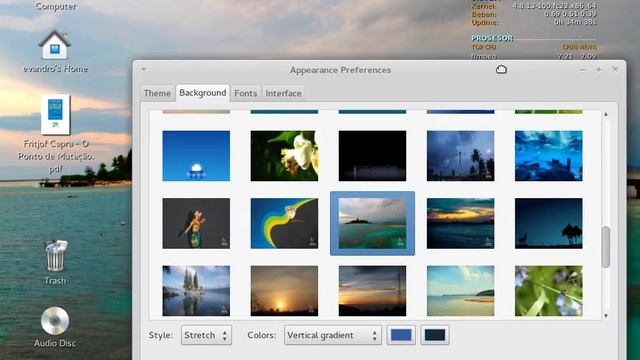Open the Style dropdown set to Stretch
This screenshot has height=360, width=640.
pyautogui.click(x=206, y=335)
